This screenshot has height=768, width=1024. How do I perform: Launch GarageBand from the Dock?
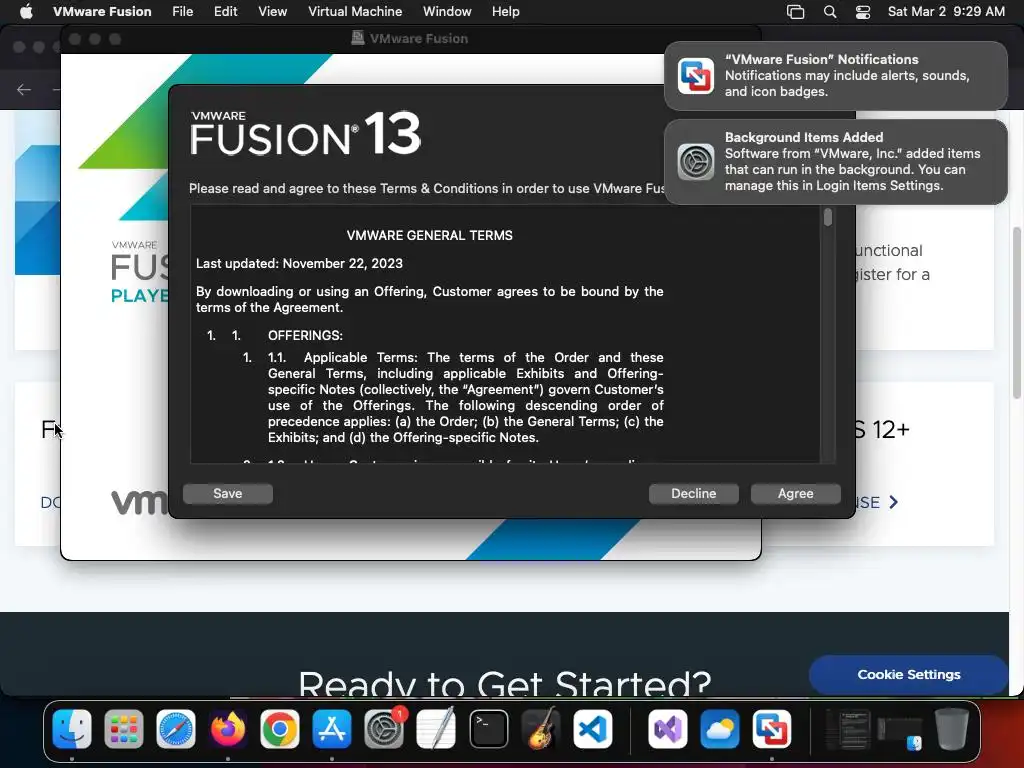point(541,729)
